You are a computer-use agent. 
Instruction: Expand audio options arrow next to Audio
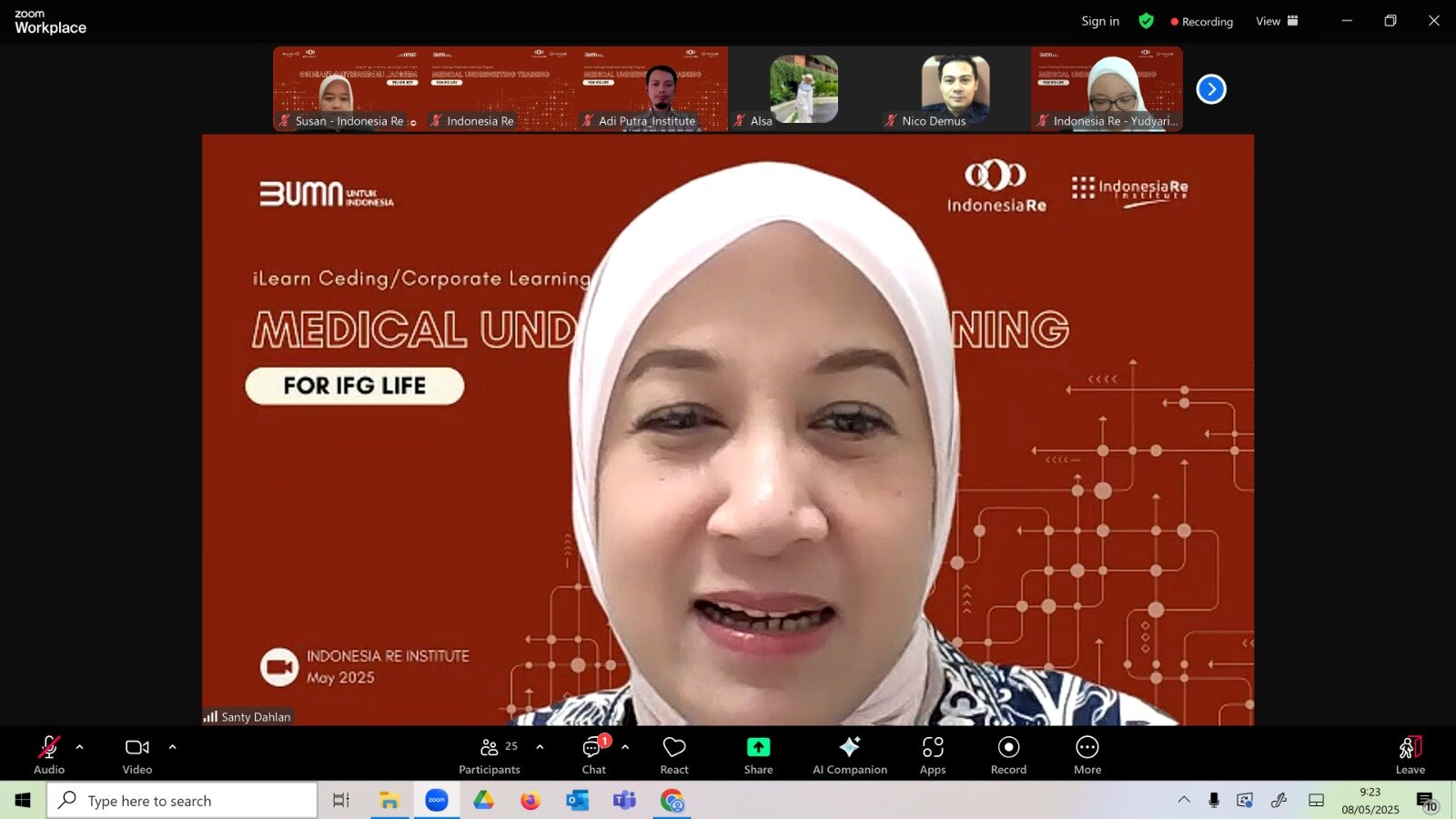(80, 747)
